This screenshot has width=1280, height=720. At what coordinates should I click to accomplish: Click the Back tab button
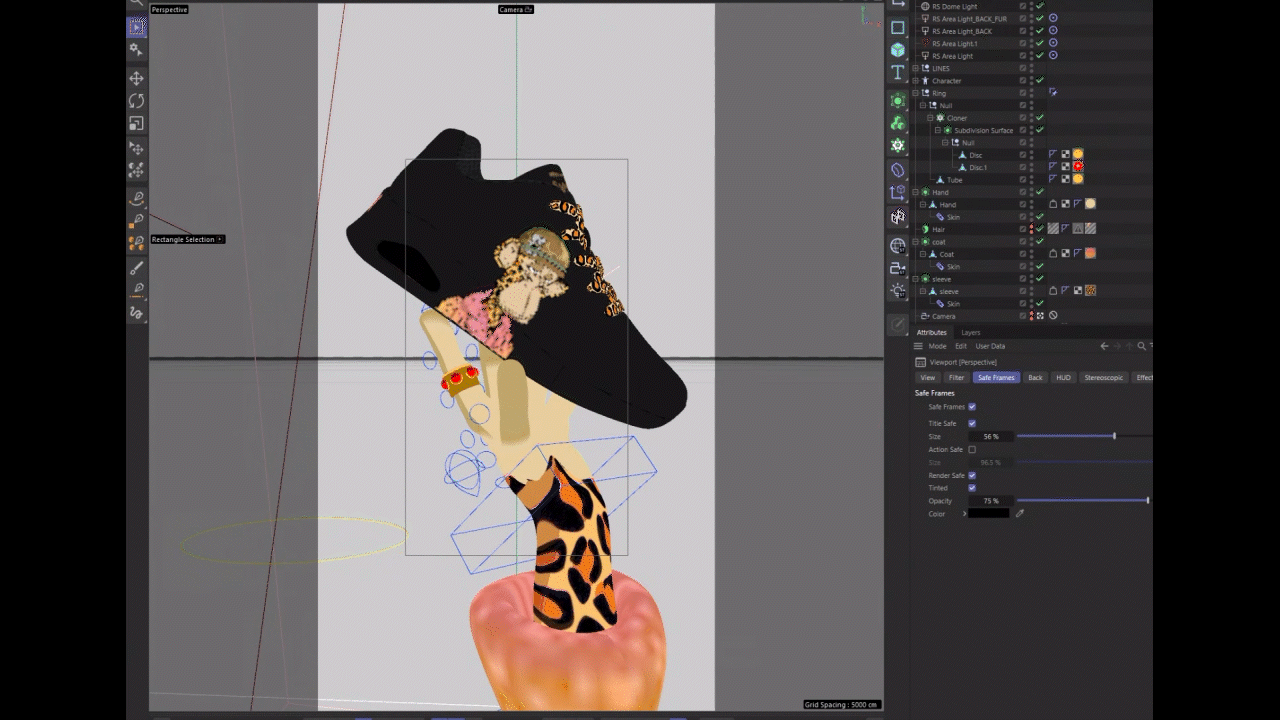pyautogui.click(x=1035, y=377)
